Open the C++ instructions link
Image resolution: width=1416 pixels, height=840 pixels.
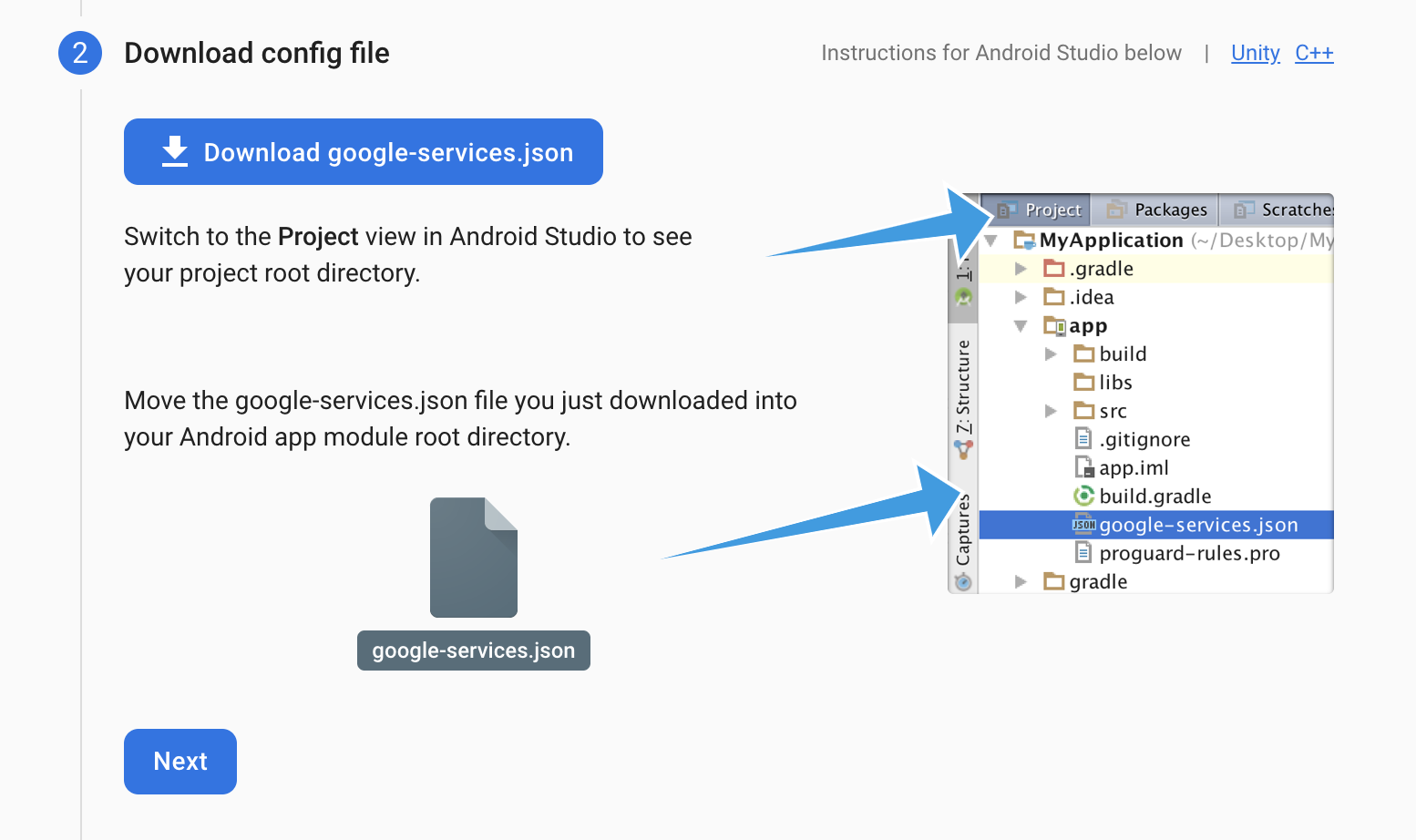click(1314, 53)
